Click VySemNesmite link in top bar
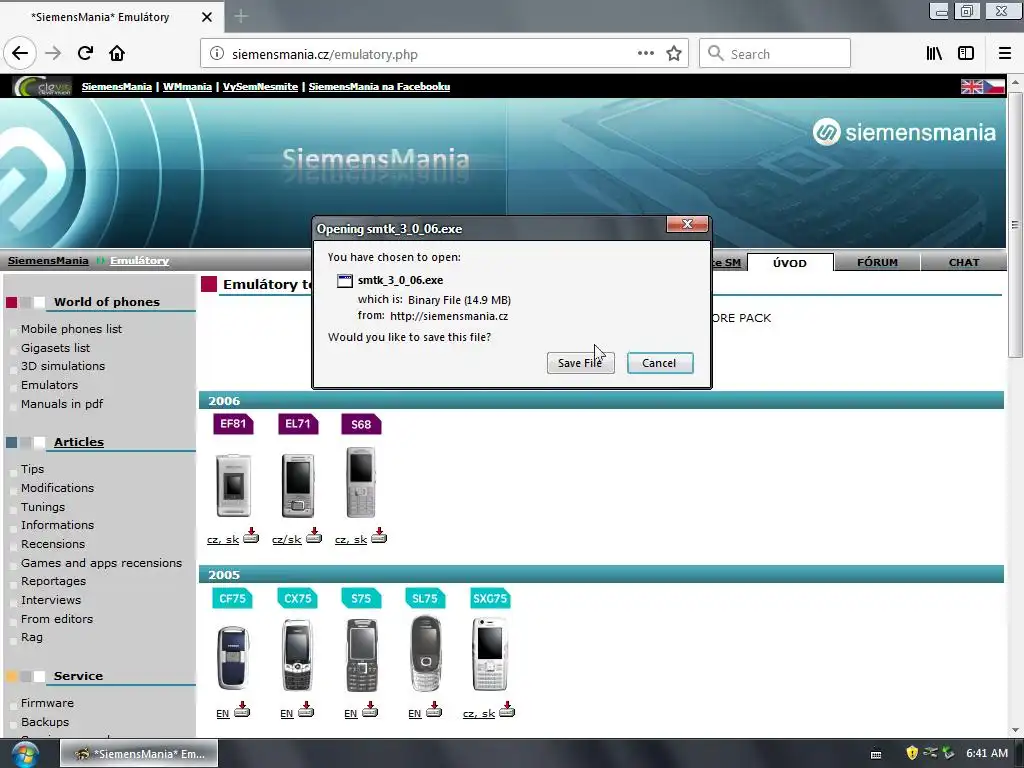Image resolution: width=1024 pixels, height=768 pixels. point(260,86)
